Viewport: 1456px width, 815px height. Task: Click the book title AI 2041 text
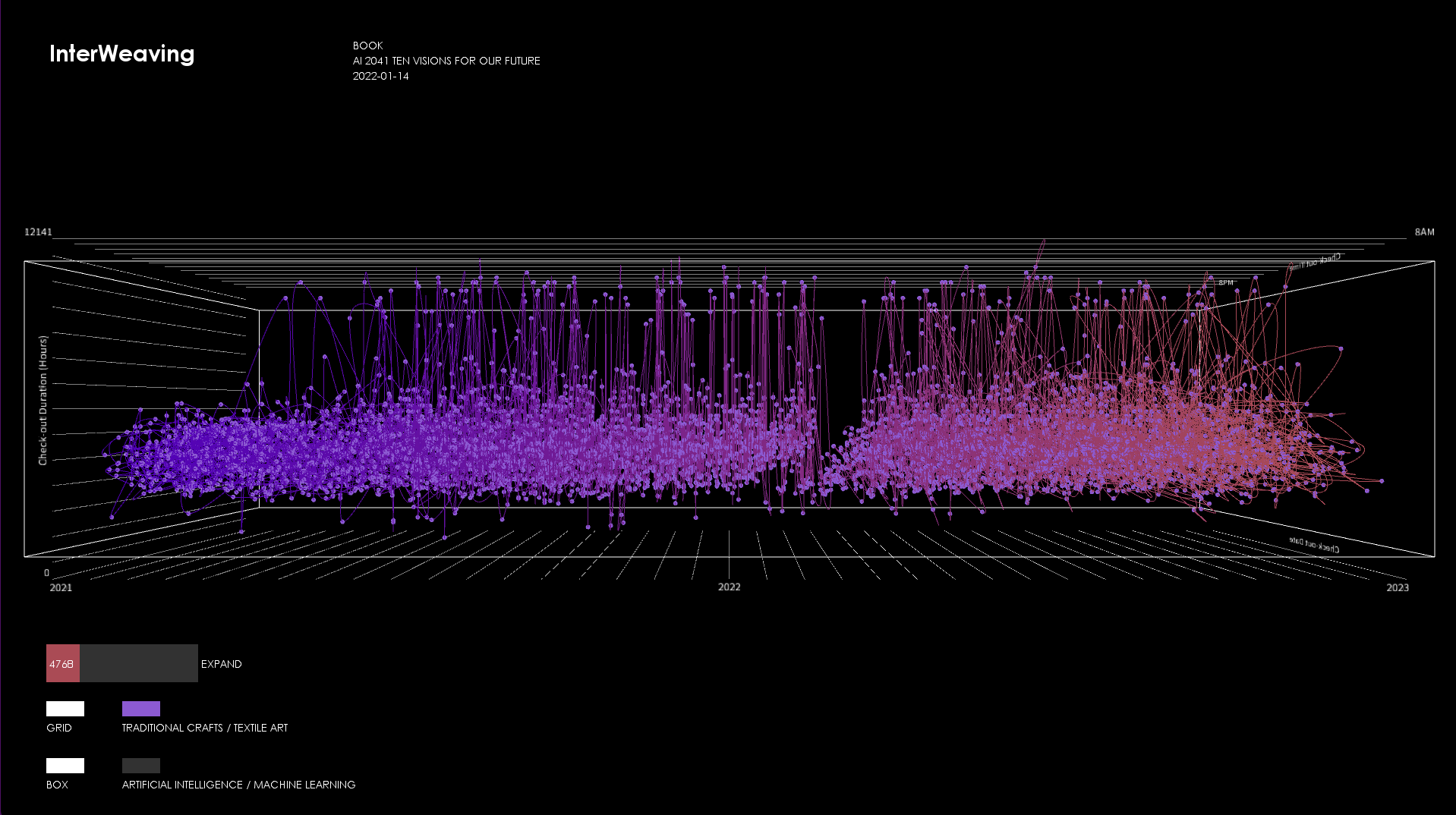pyautogui.click(x=446, y=61)
